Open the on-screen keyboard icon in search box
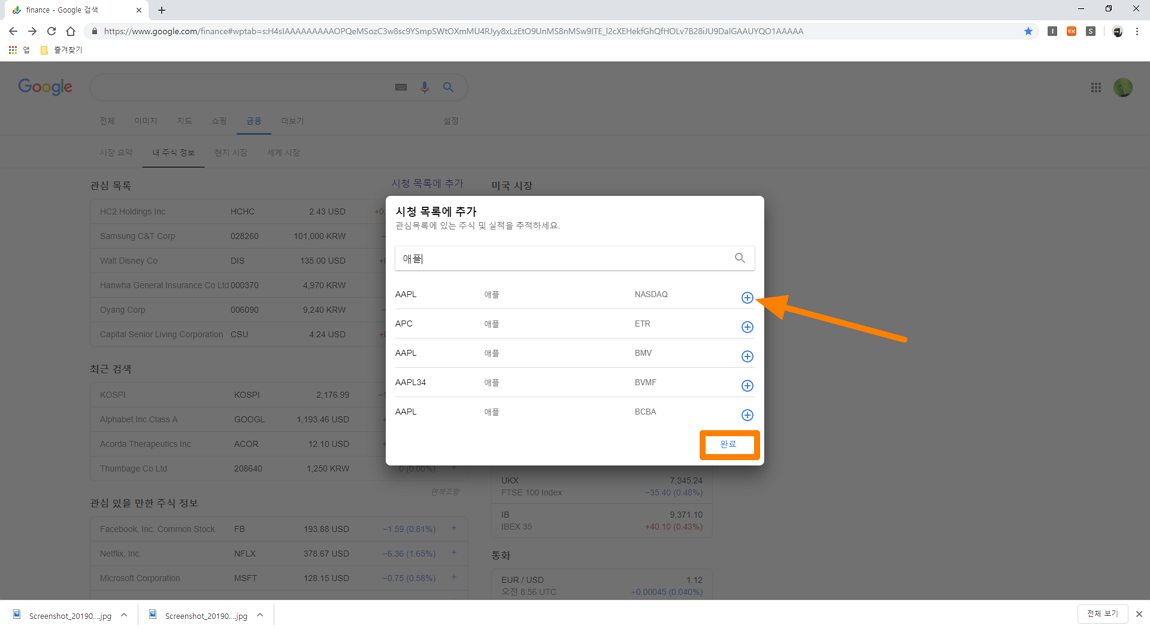This screenshot has height=629, width=1150. pos(400,87)
